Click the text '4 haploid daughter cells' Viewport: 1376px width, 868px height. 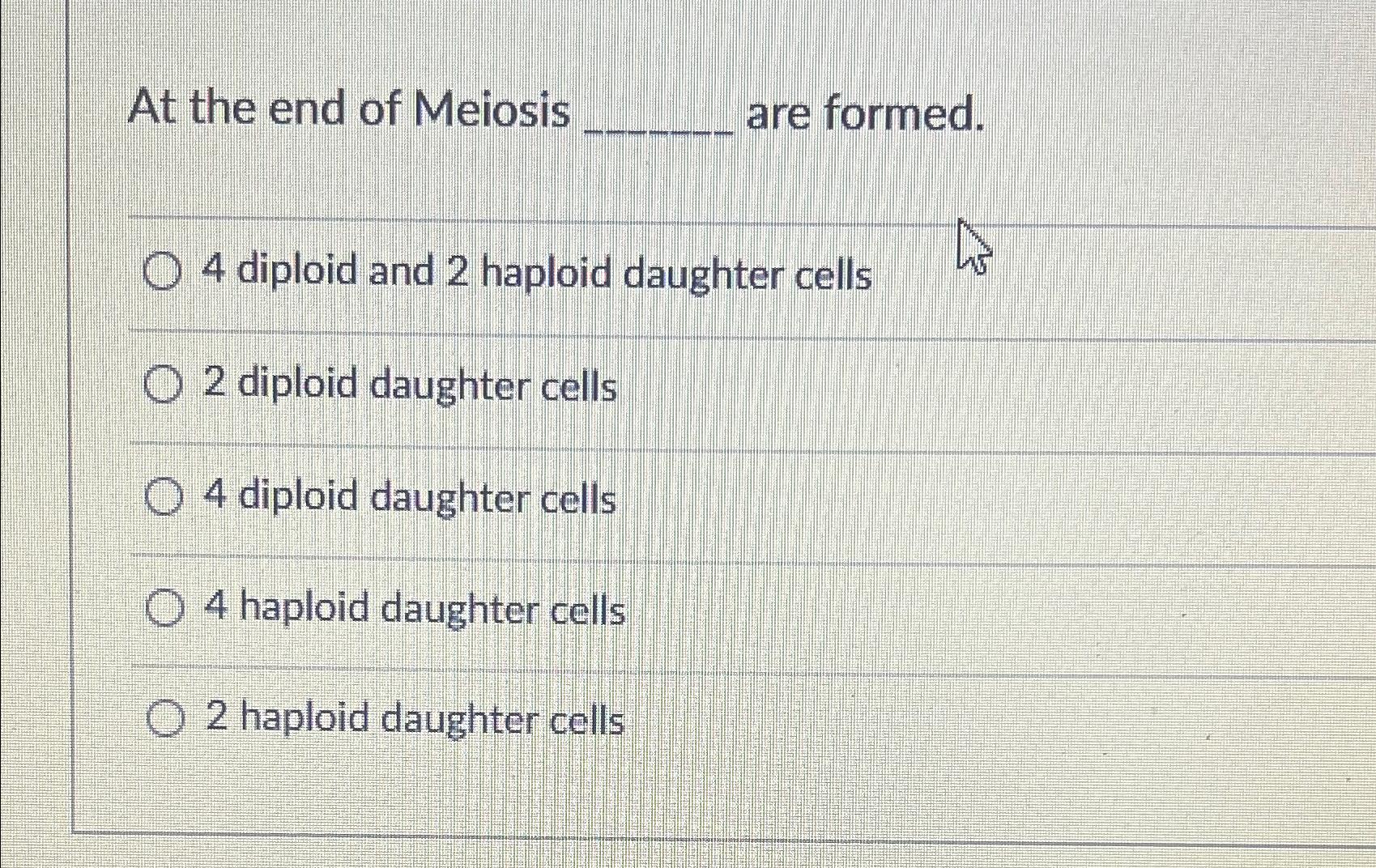coord(415,608)
